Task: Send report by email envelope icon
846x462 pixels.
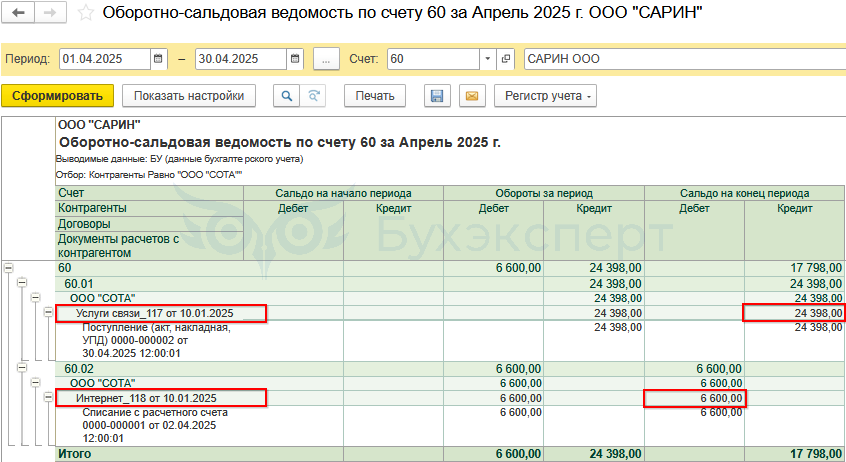Action: (x=472, y=96)
